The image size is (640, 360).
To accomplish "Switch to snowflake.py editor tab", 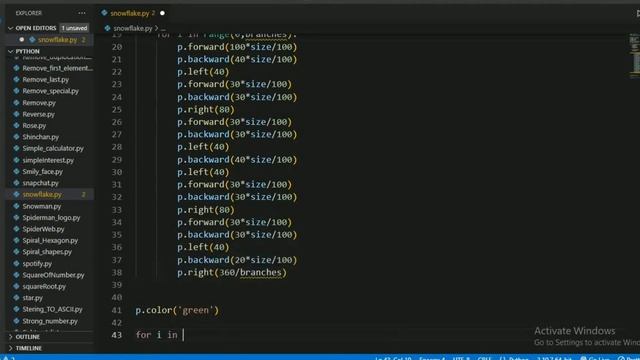I will [x=133, y=13].
